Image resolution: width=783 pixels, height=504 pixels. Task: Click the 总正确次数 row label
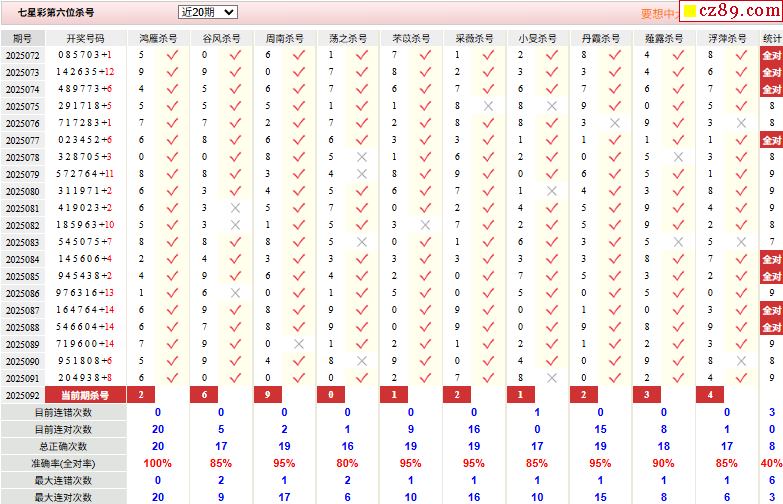pos(63,447)
